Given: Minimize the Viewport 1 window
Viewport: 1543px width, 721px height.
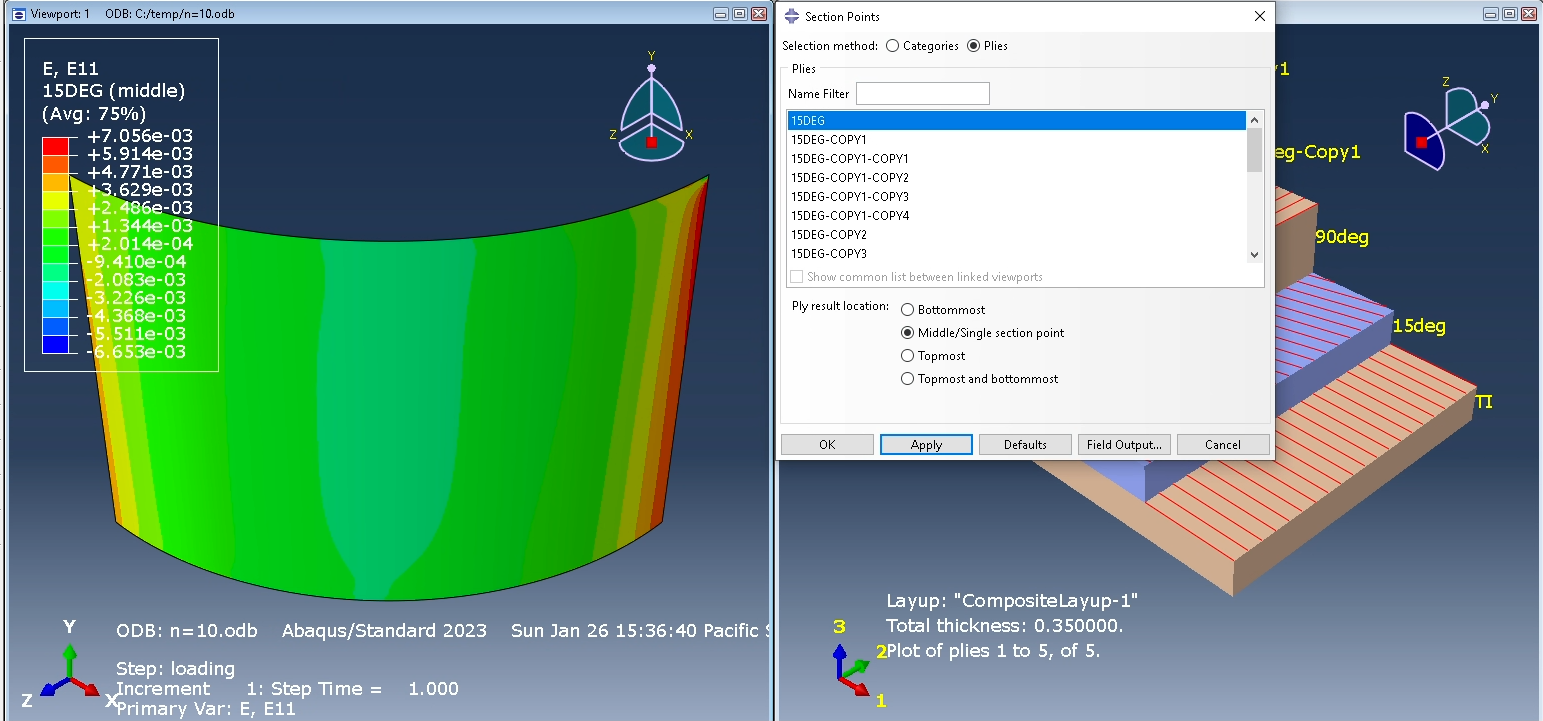Looking at the screenshot, I should click(x=717, y=13).
